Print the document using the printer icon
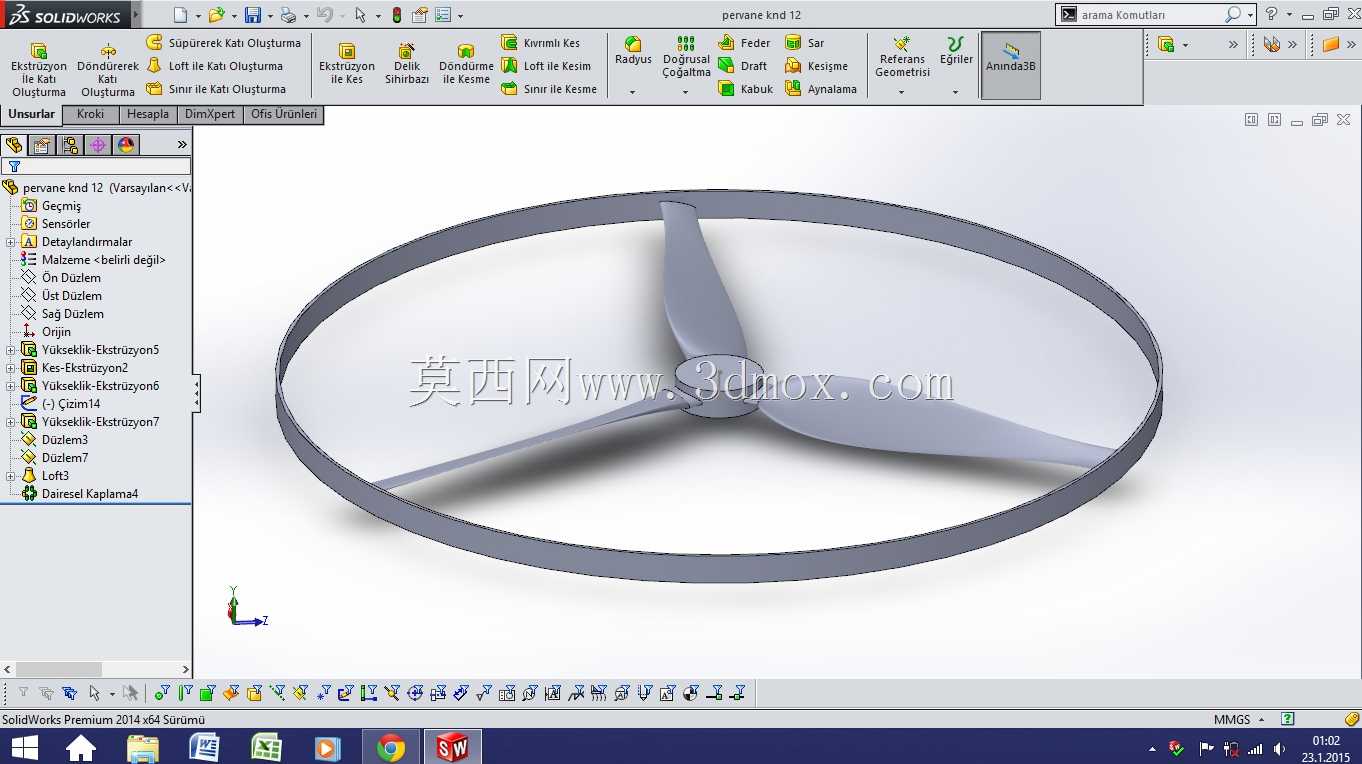The image size is (1362, 764). (x=288, y=15)
